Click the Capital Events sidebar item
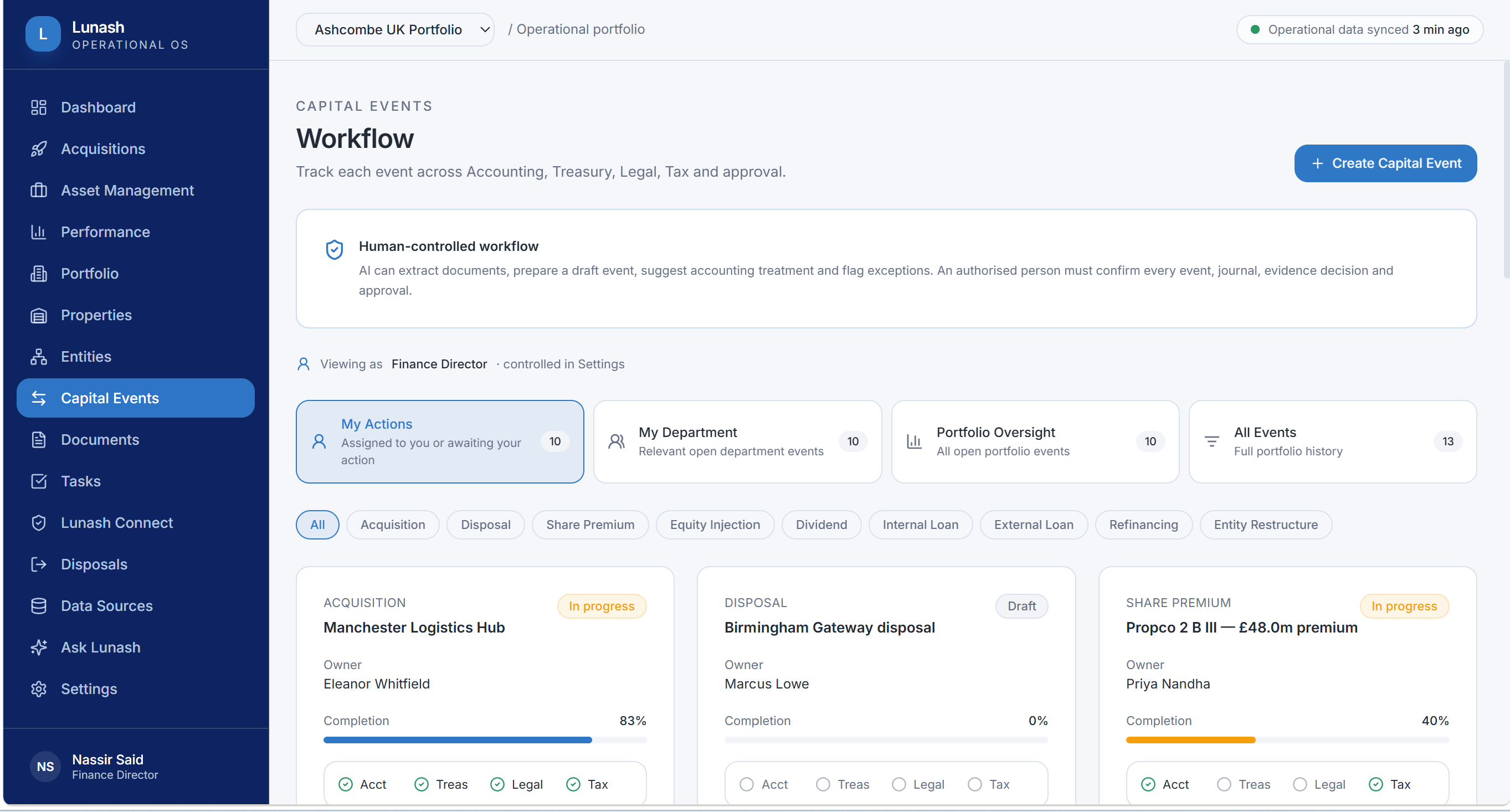This screenshot has width=1510, height=812. (135, 398)
